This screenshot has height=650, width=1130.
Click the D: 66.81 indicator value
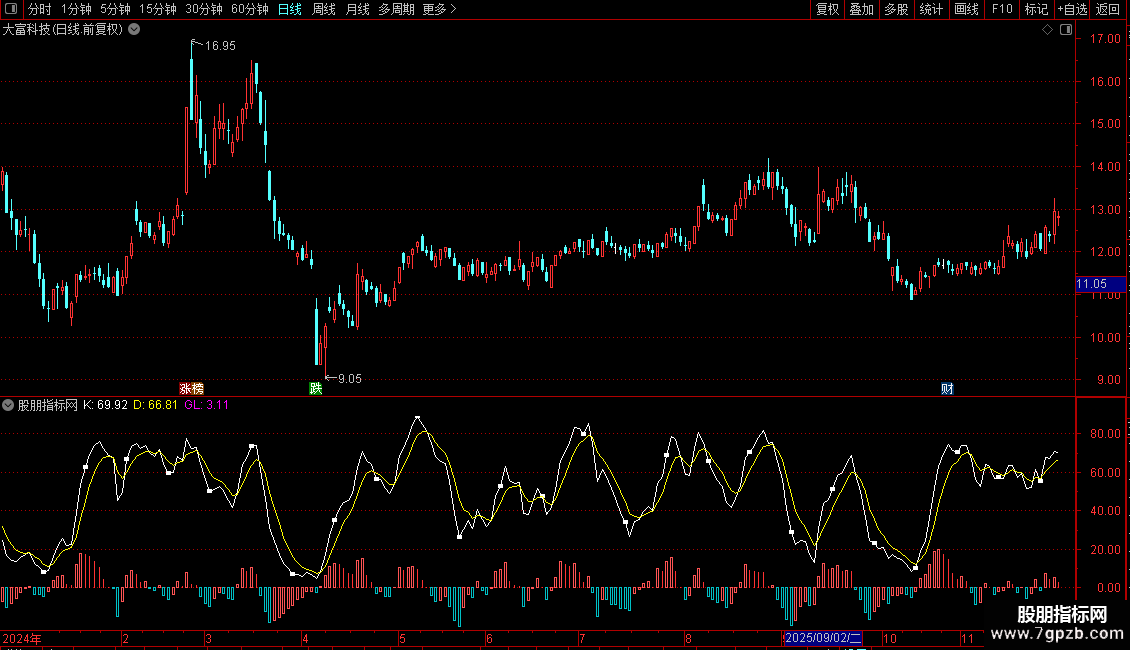point(155,405)
